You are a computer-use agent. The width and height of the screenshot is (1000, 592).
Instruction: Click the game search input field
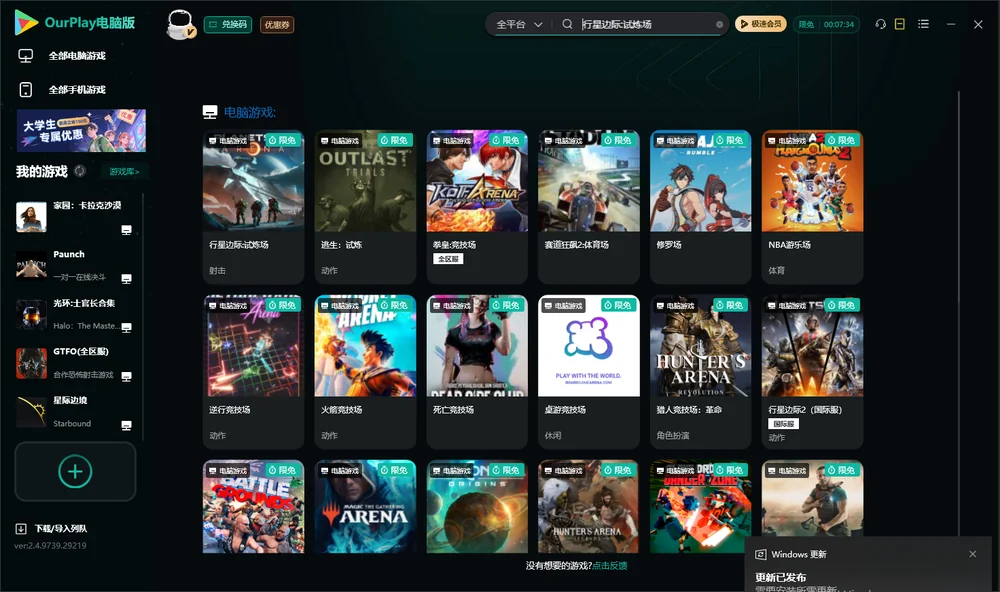coord(647,25)
